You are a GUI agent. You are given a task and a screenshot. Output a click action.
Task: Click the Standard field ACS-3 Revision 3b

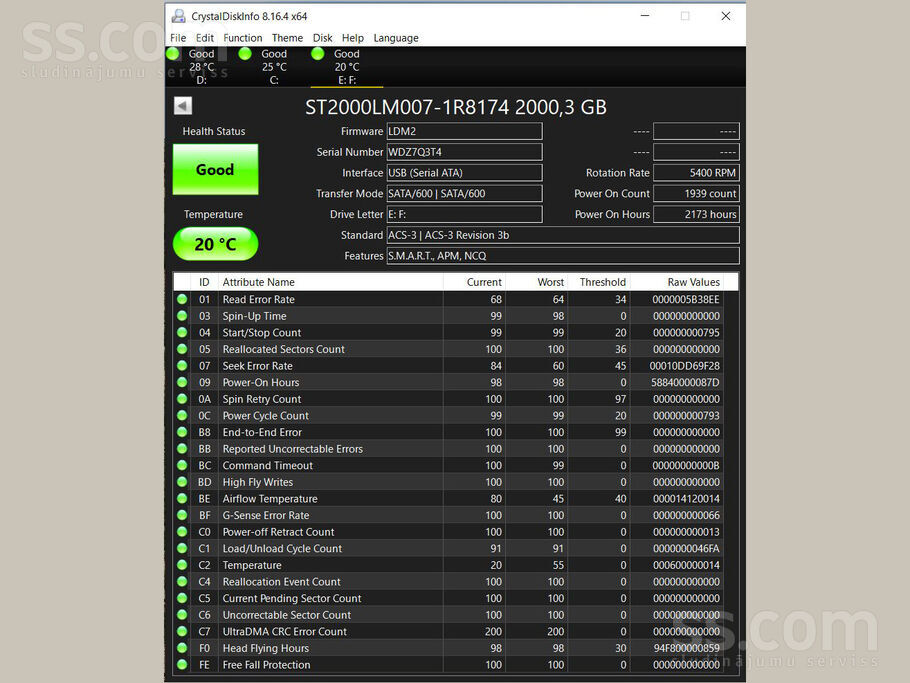point(563,235)
